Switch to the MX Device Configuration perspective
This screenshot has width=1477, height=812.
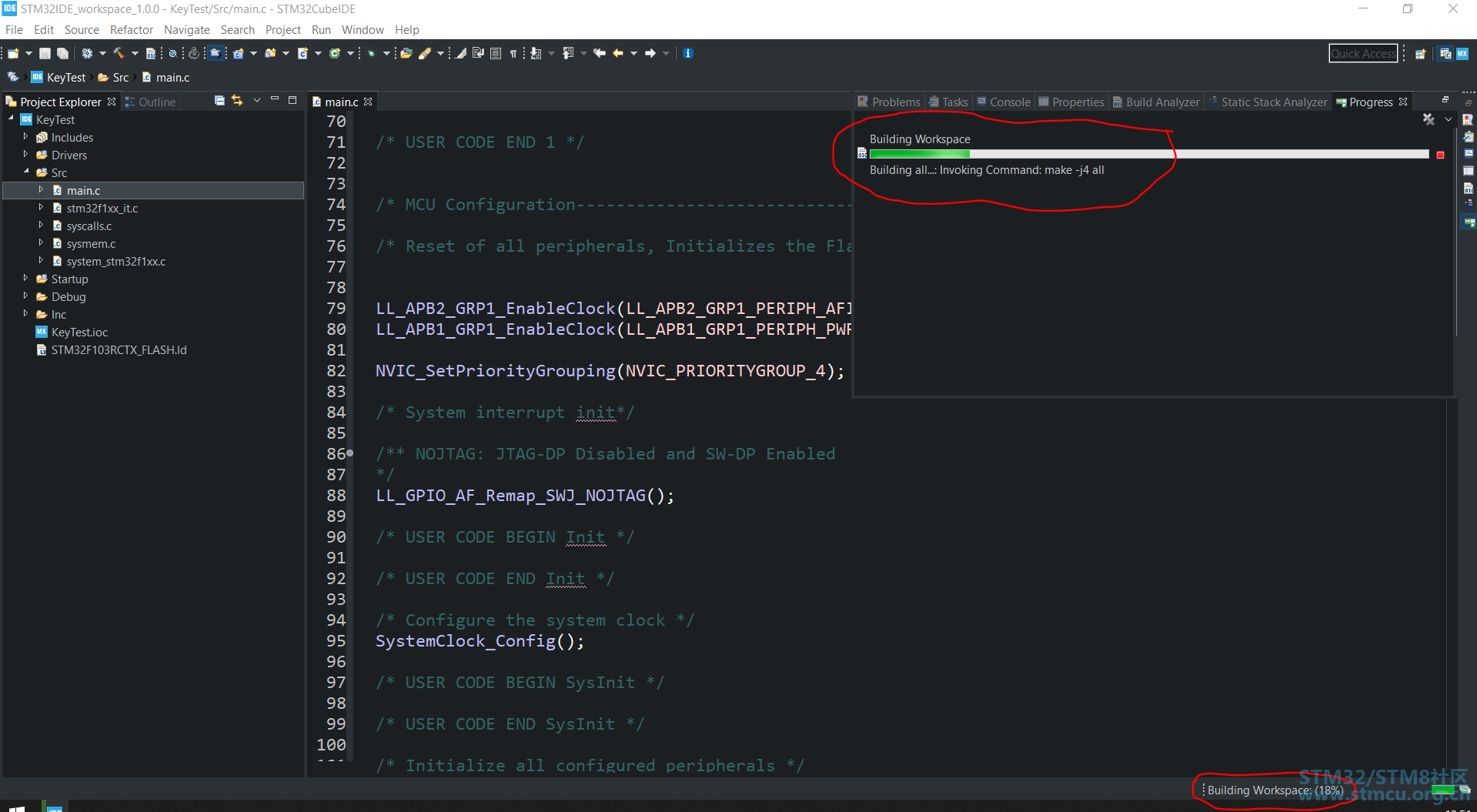1462,54
